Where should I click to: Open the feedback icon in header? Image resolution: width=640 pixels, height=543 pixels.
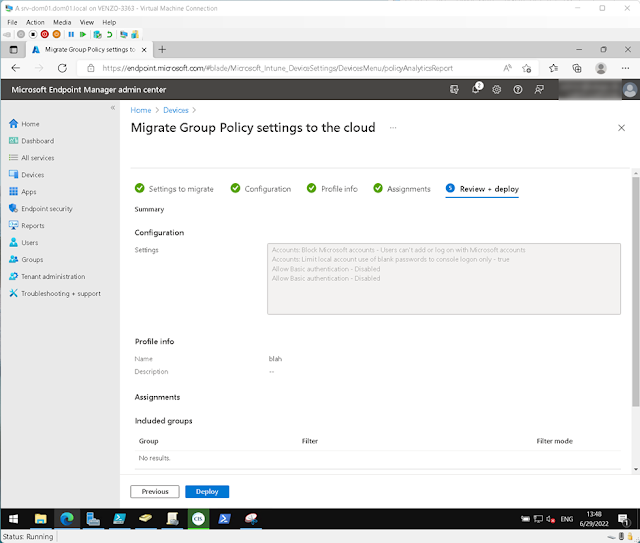click(x=539, y=89)
